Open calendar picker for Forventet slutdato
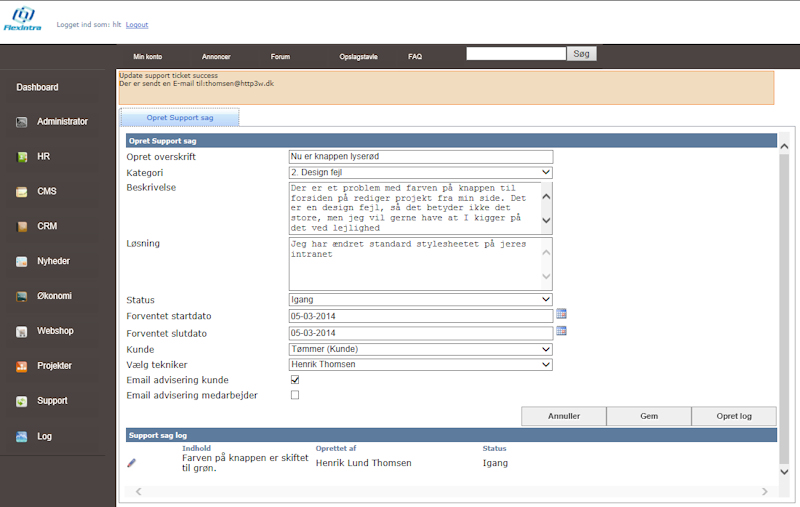Image resolution: width=800 pixels, height=507 pixels. pos(561,331)
